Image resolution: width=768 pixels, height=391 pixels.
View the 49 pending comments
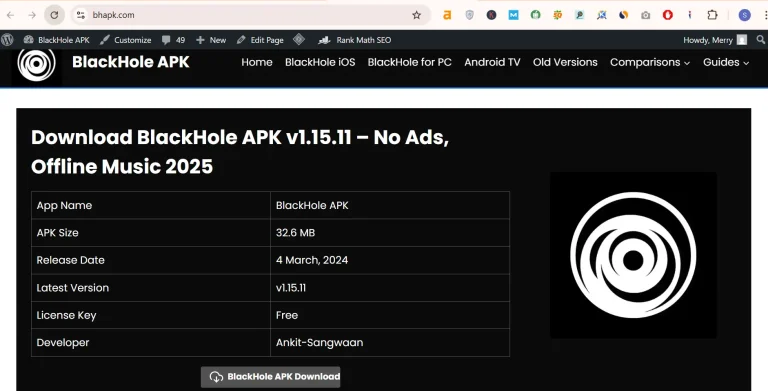(173, 40)
